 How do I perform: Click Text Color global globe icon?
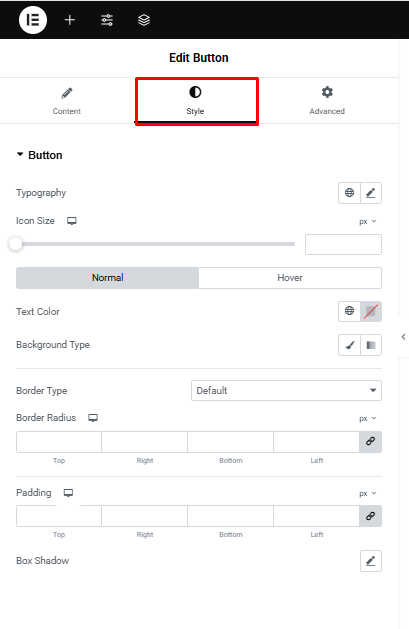coord(349,311)
